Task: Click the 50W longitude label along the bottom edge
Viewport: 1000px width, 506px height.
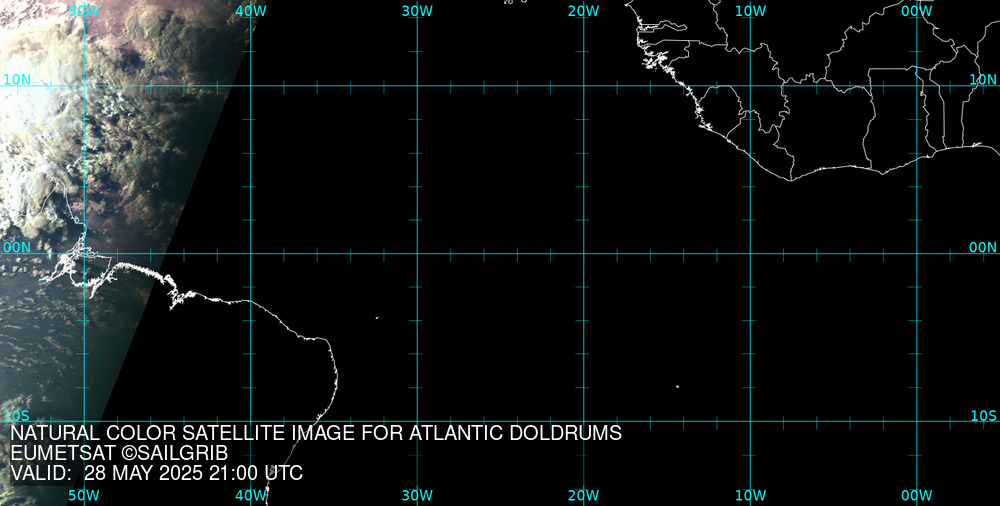Action: tap(84, 496)
